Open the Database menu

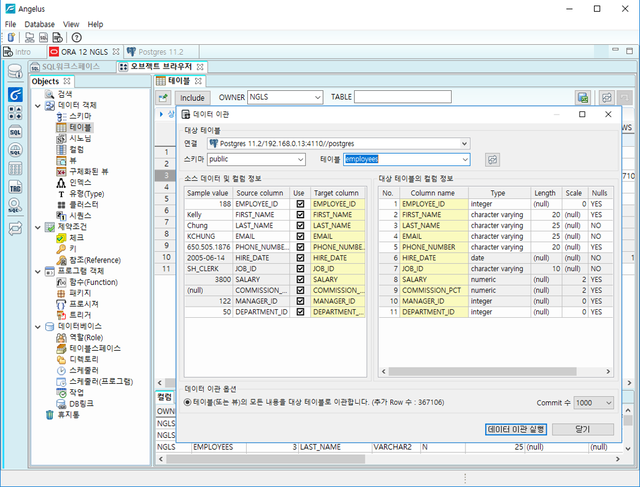click(40, 24)
